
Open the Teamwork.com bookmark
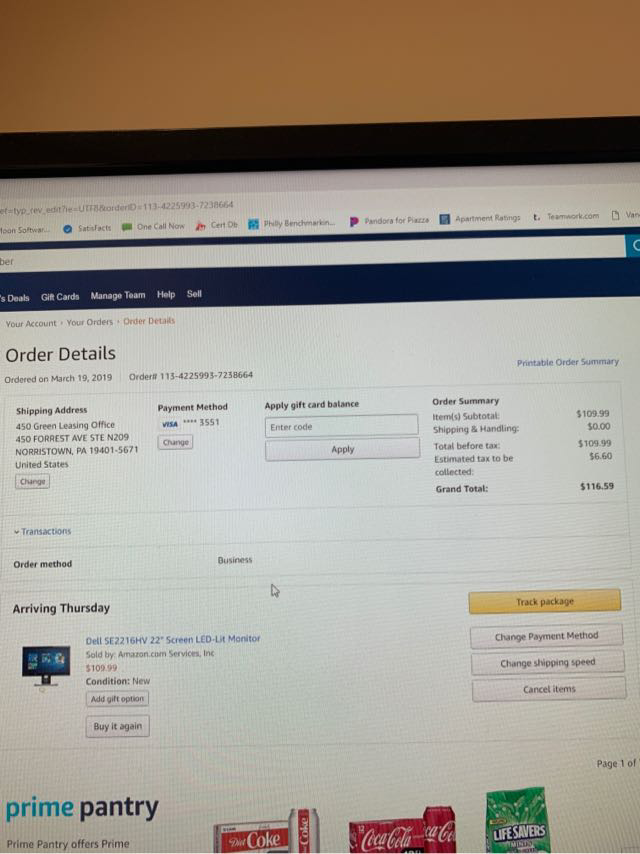[566, 216]
